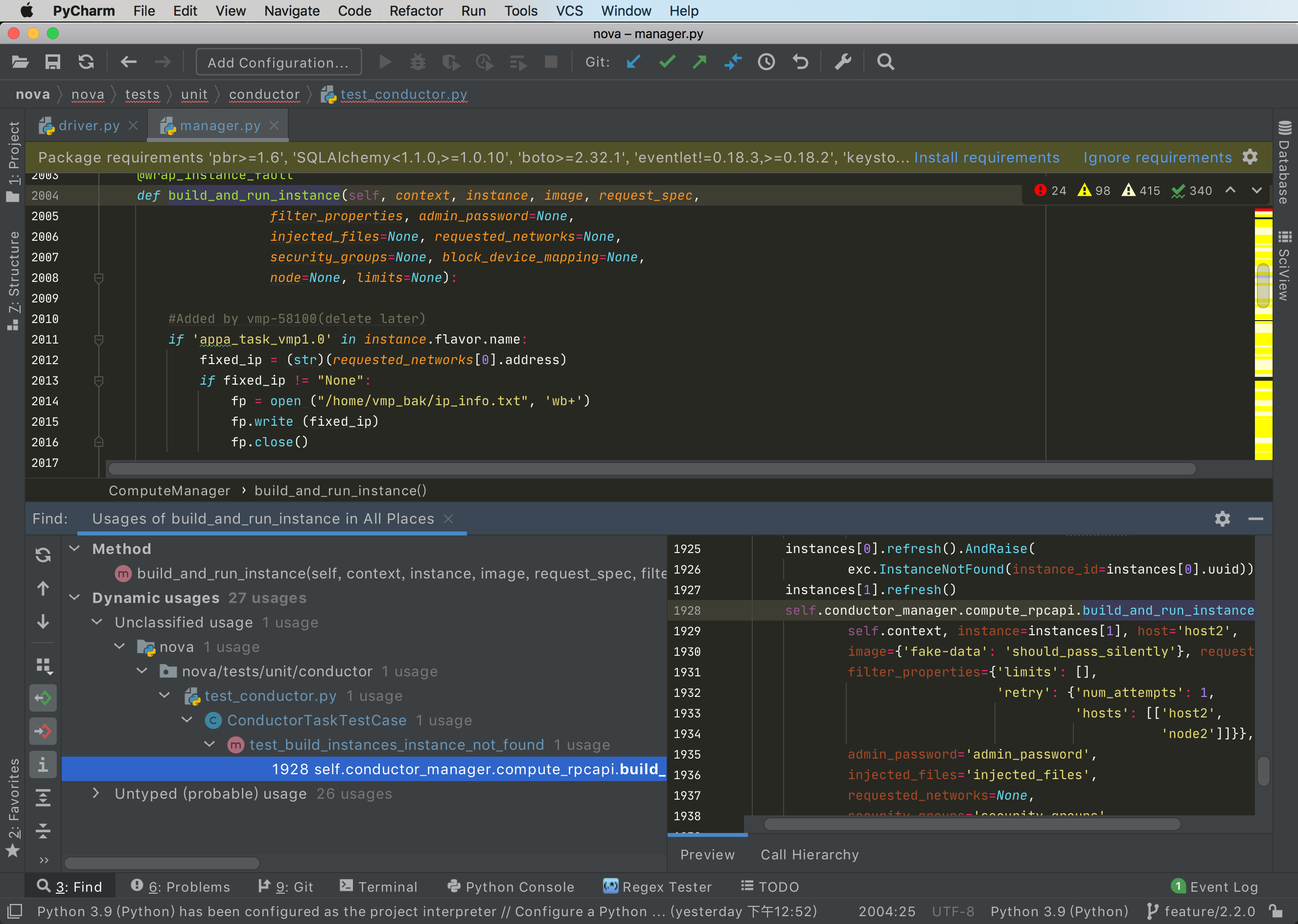Toggle the show info button in Find
The height and width of the screenshot is (924, 1298).
pos(43,764)
